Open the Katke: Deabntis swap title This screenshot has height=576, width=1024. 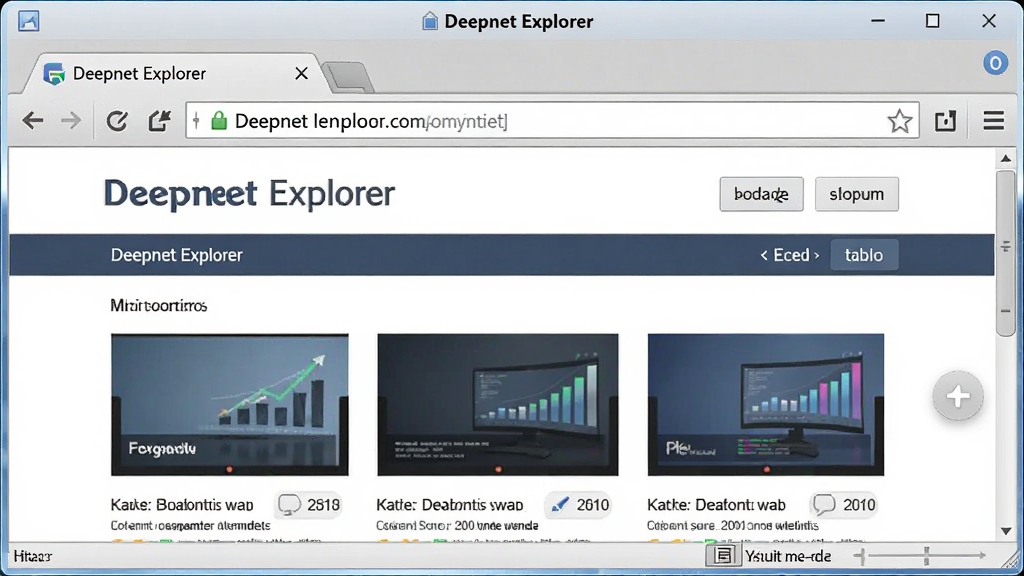449,505
